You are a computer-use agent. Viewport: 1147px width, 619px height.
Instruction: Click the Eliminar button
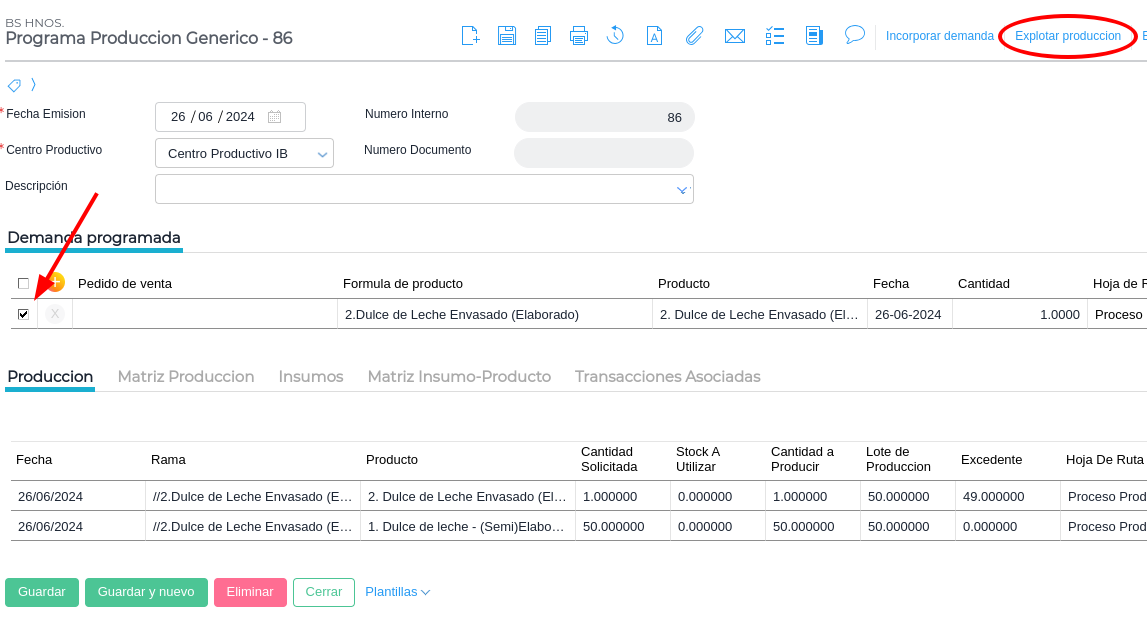[x=250, y=592]
